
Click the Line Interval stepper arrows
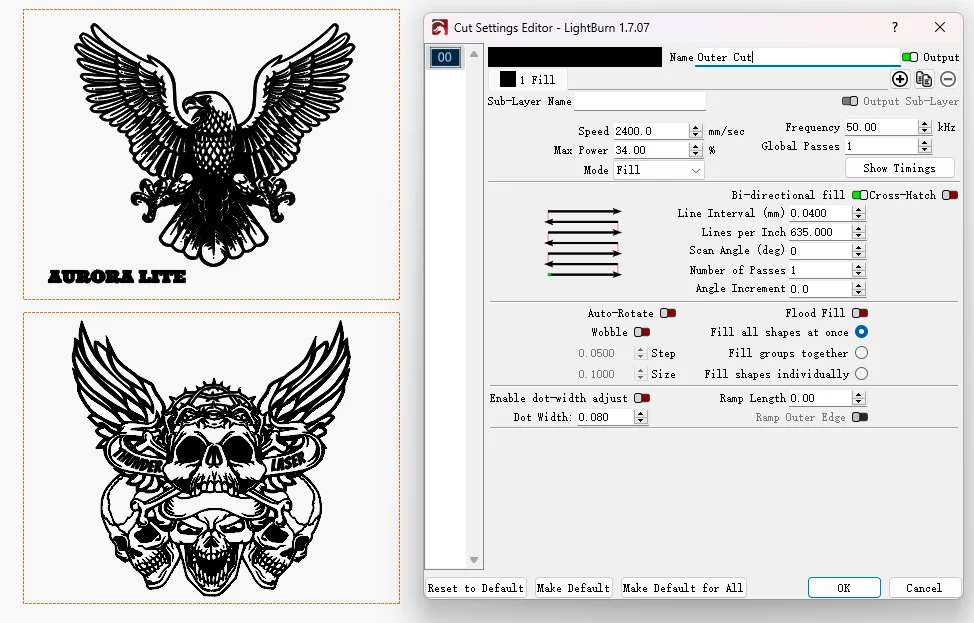click(x=858, y=213)
